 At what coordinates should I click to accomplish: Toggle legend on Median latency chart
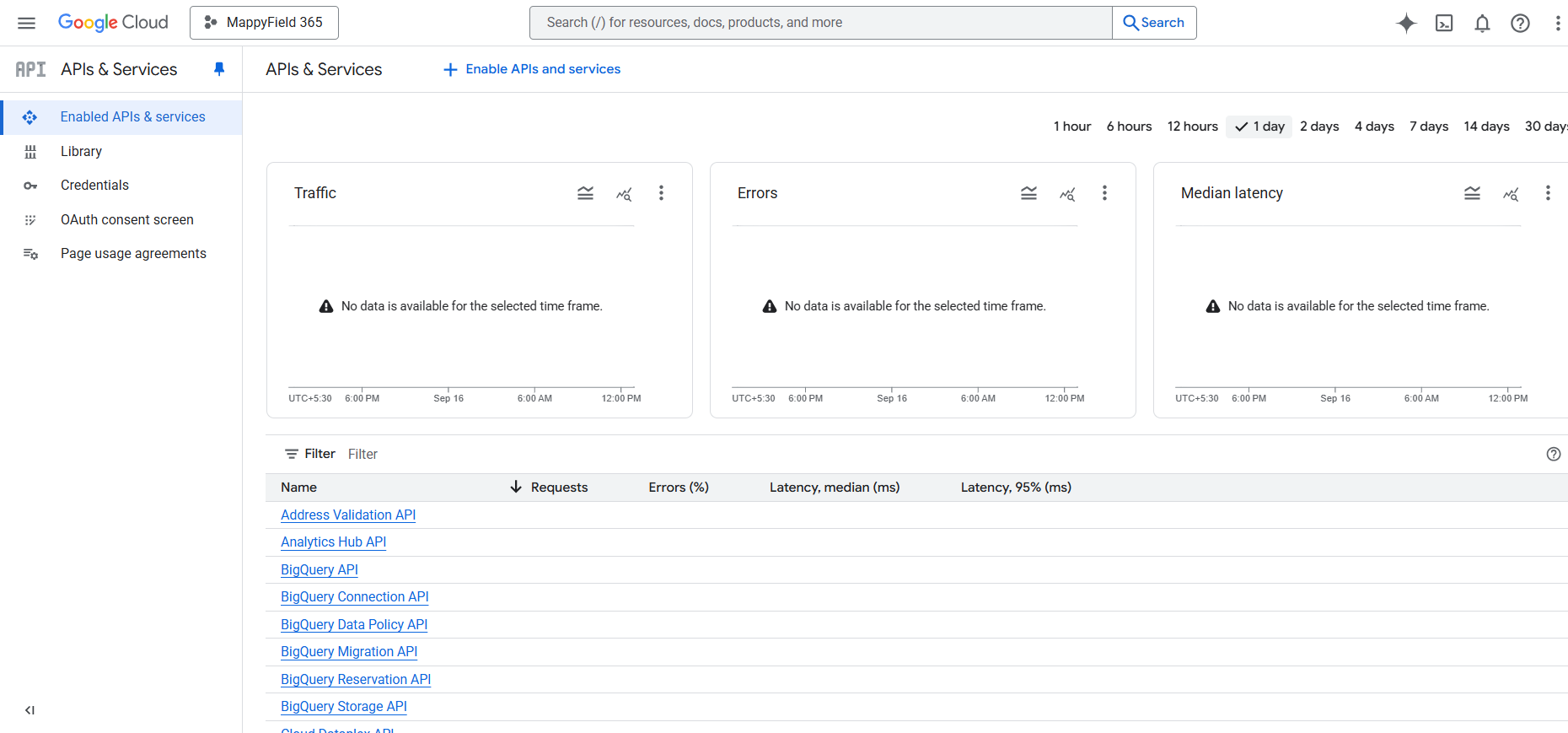coord(1472,193)
